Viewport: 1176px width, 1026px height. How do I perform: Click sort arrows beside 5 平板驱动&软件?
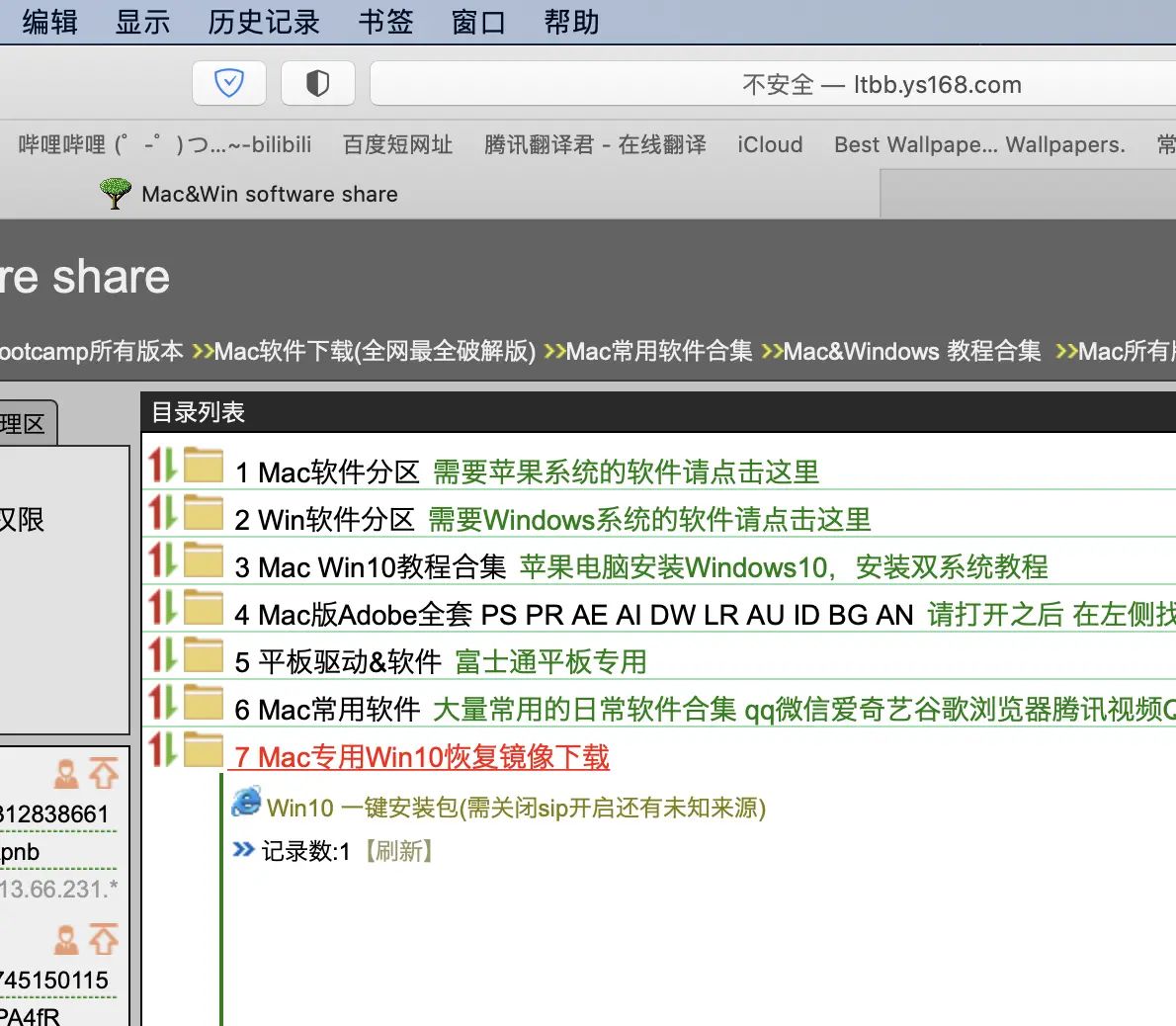click(162, 654)
